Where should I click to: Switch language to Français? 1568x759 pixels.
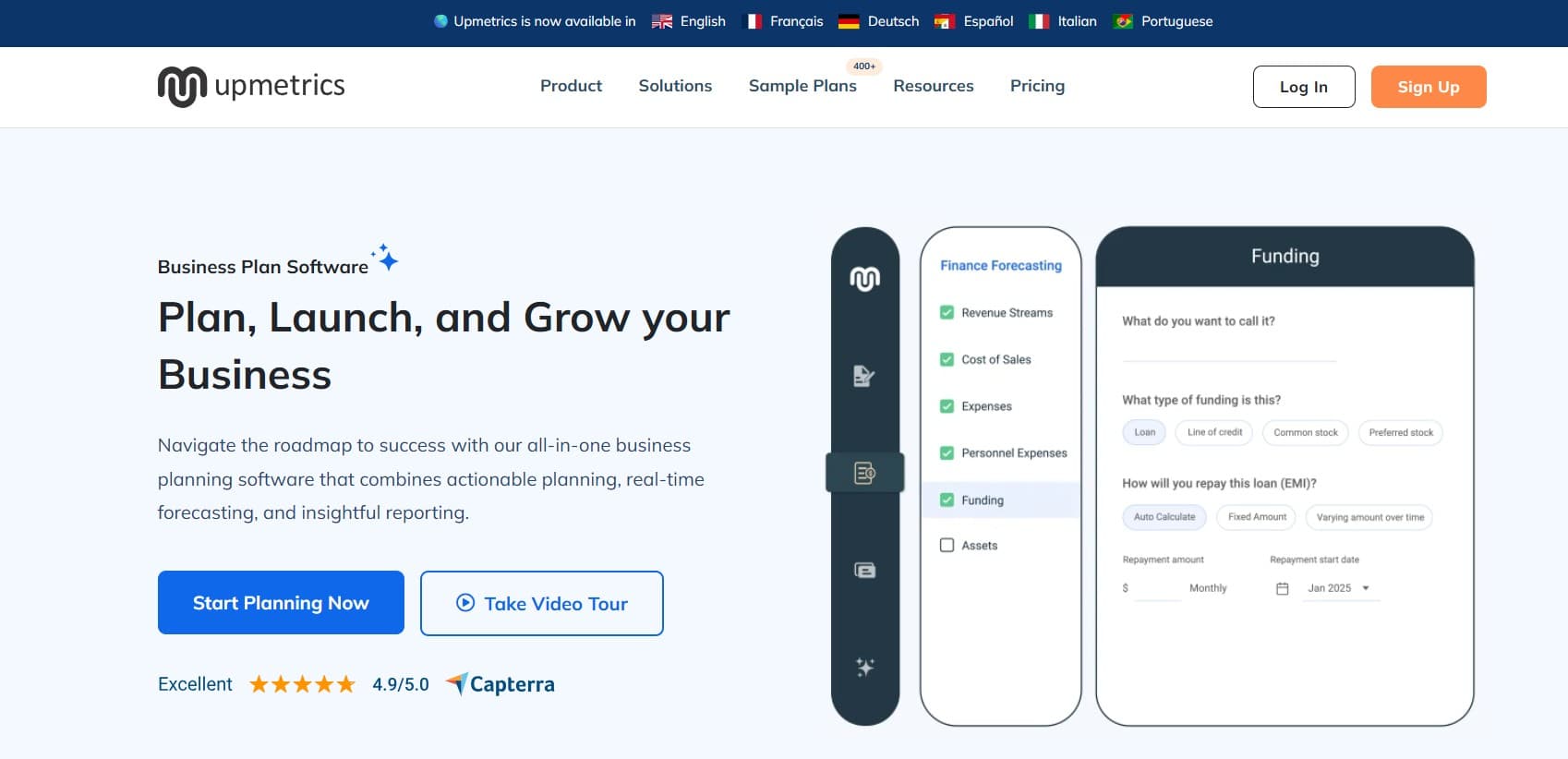[x=796, y=21]
